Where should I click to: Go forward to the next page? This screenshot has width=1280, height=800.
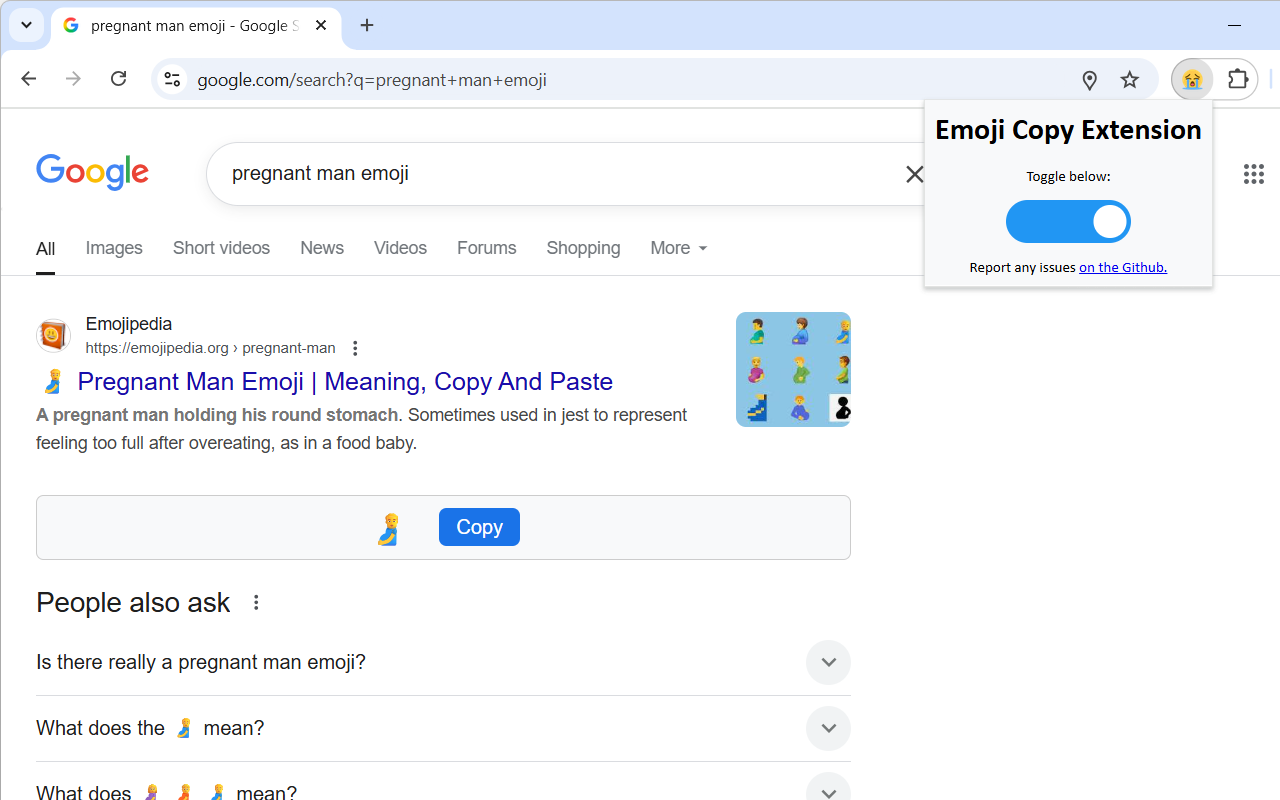pyautogui.click(x=73, y=79)
